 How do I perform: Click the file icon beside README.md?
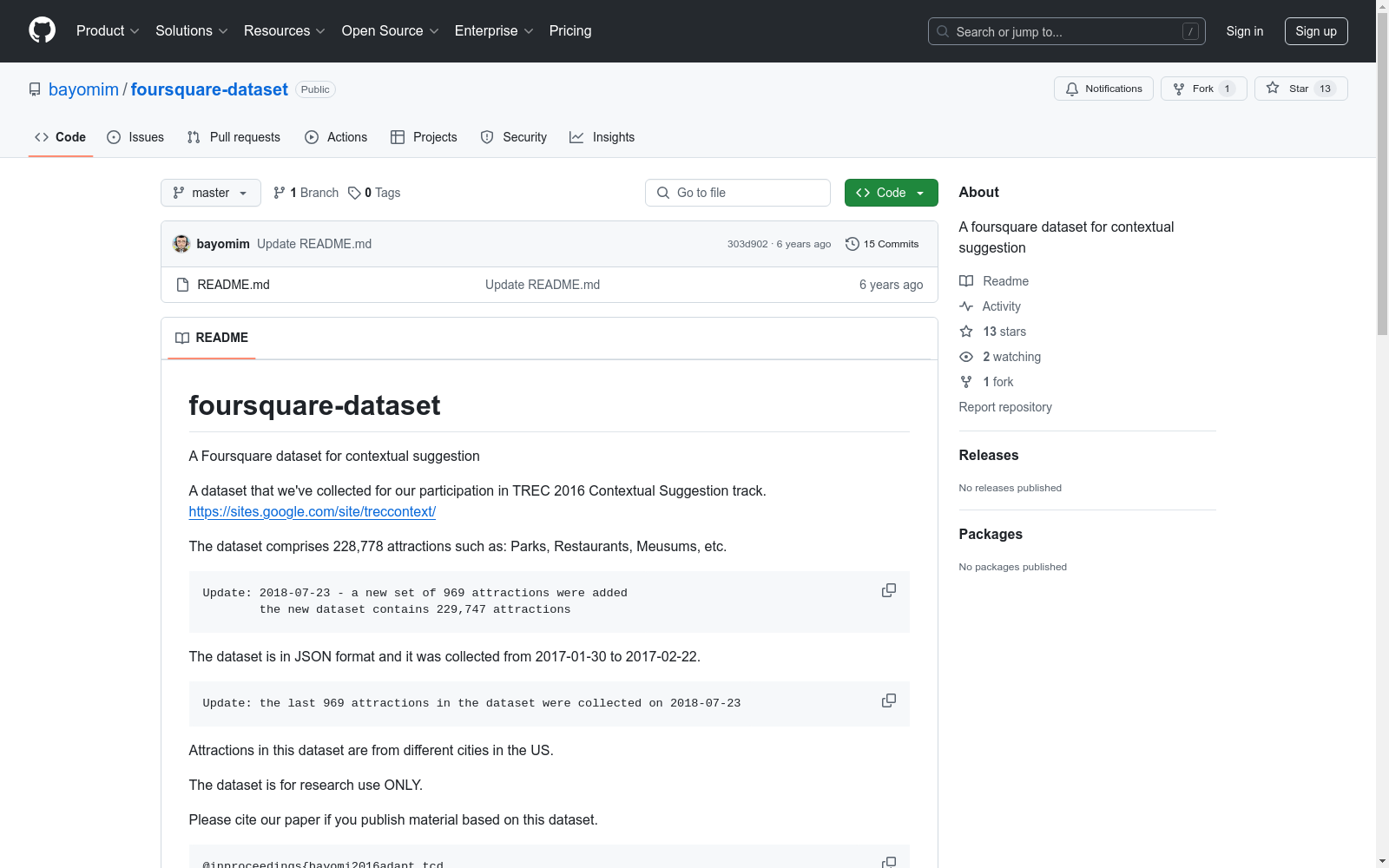[x=182, y=285]
